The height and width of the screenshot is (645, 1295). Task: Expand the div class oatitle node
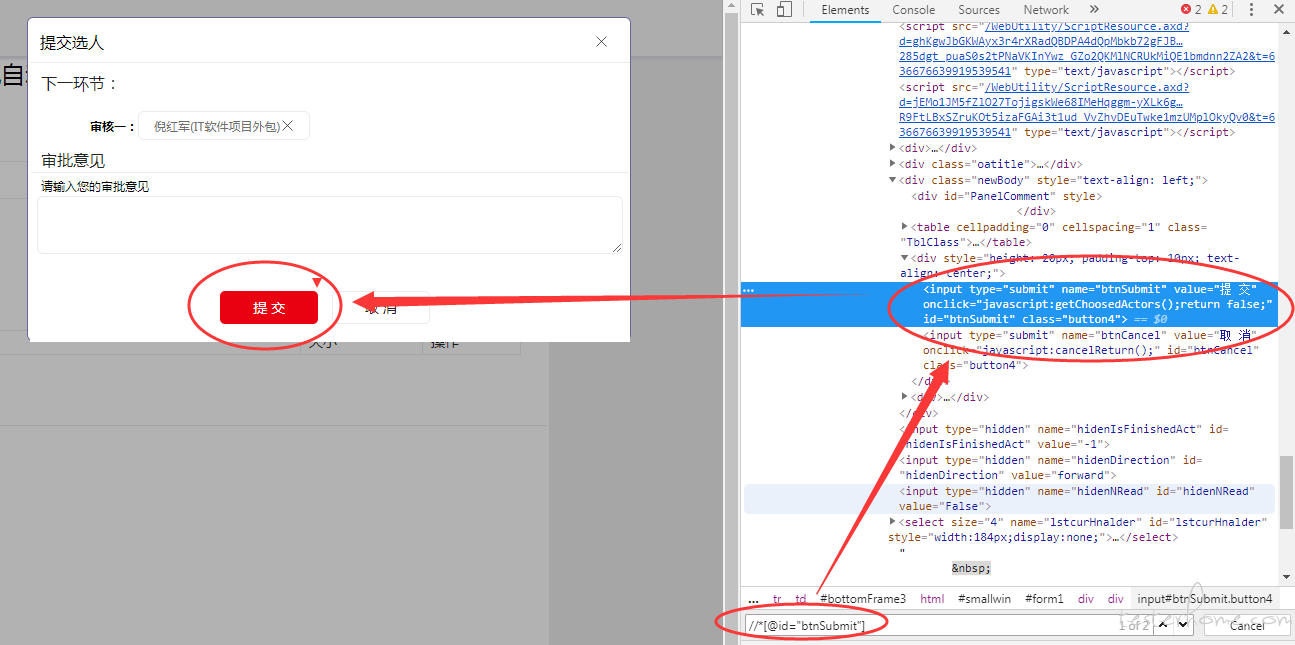coord(893,164)
